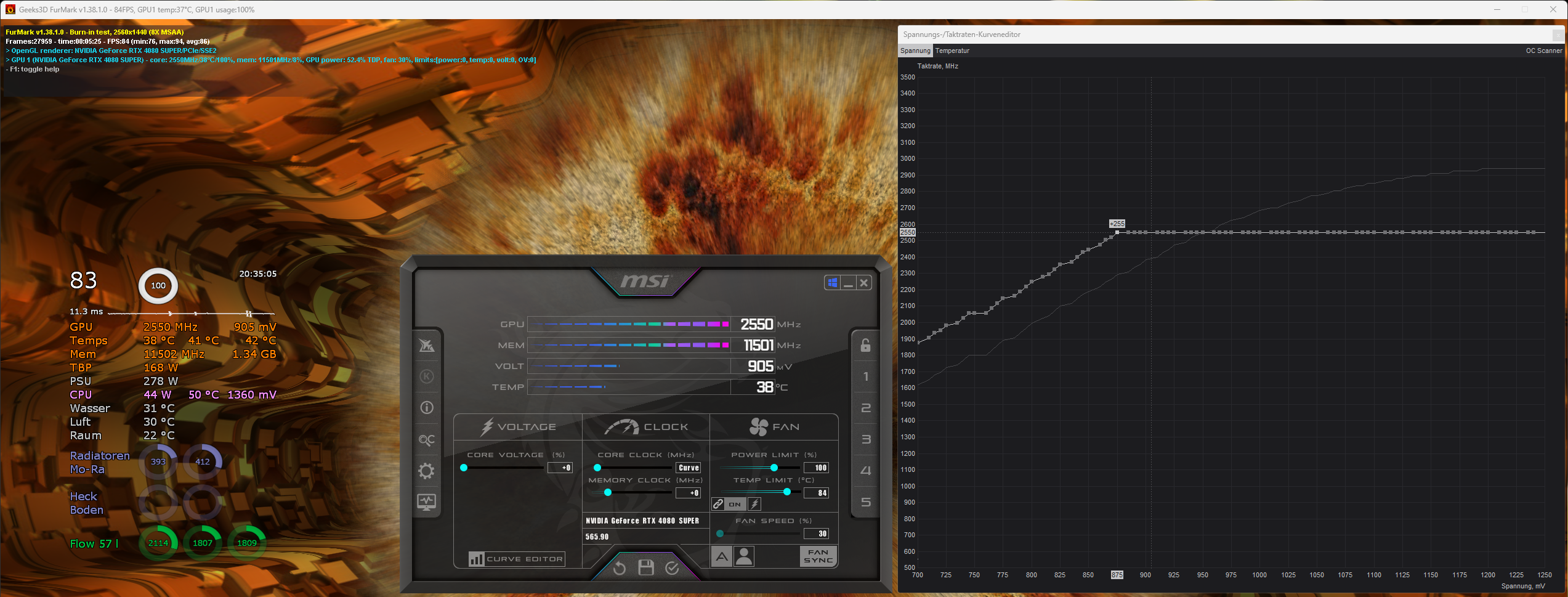Click the 20:35:05 clock readout
The height and width of the screenshot is (597, 1568).
258,274
